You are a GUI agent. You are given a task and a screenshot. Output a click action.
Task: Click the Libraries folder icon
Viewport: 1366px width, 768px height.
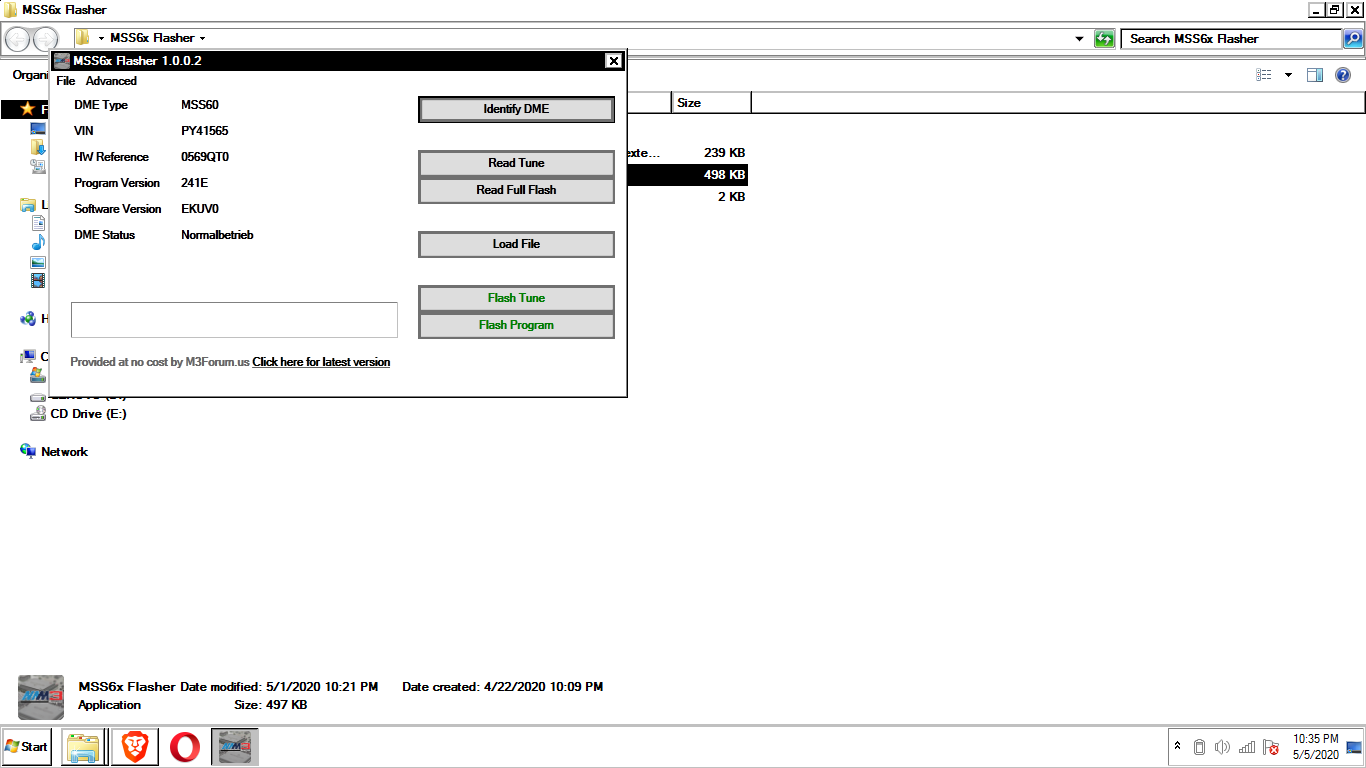pos(28,205)
